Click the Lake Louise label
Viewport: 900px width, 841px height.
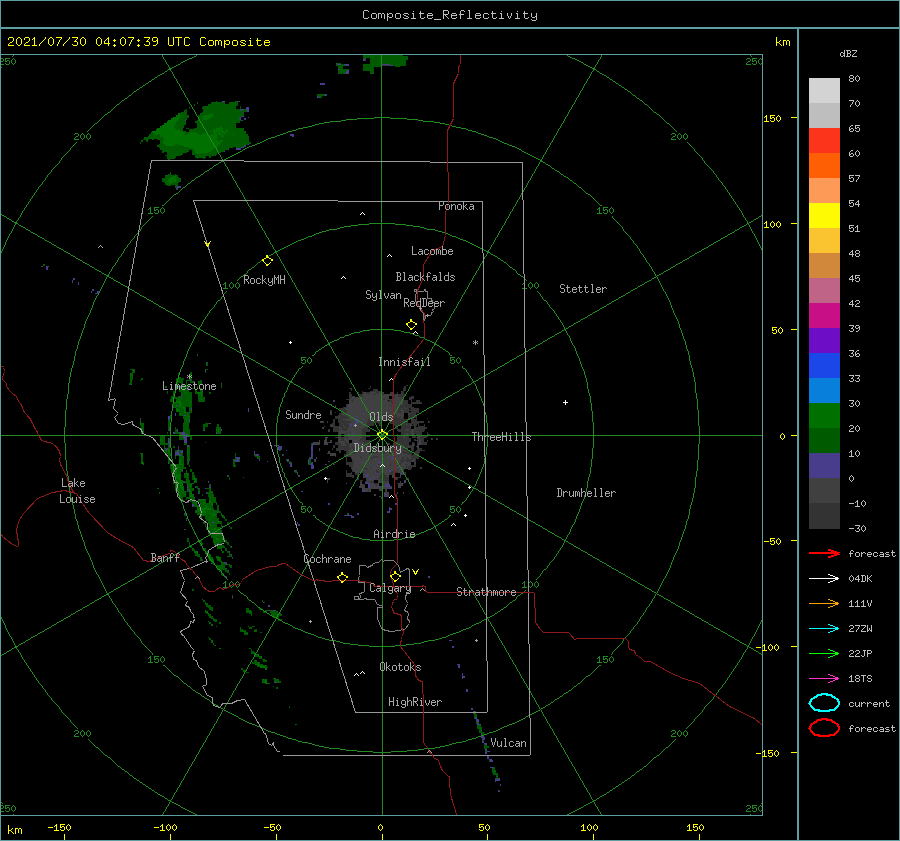pos(77,491)
